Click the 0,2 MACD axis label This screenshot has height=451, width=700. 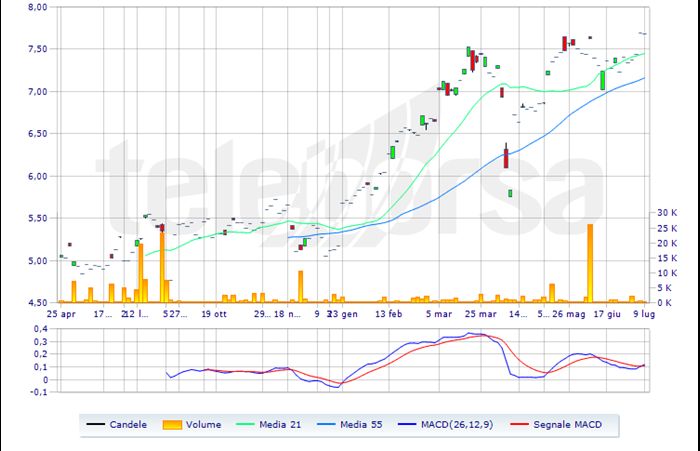[x=40, y=355]
